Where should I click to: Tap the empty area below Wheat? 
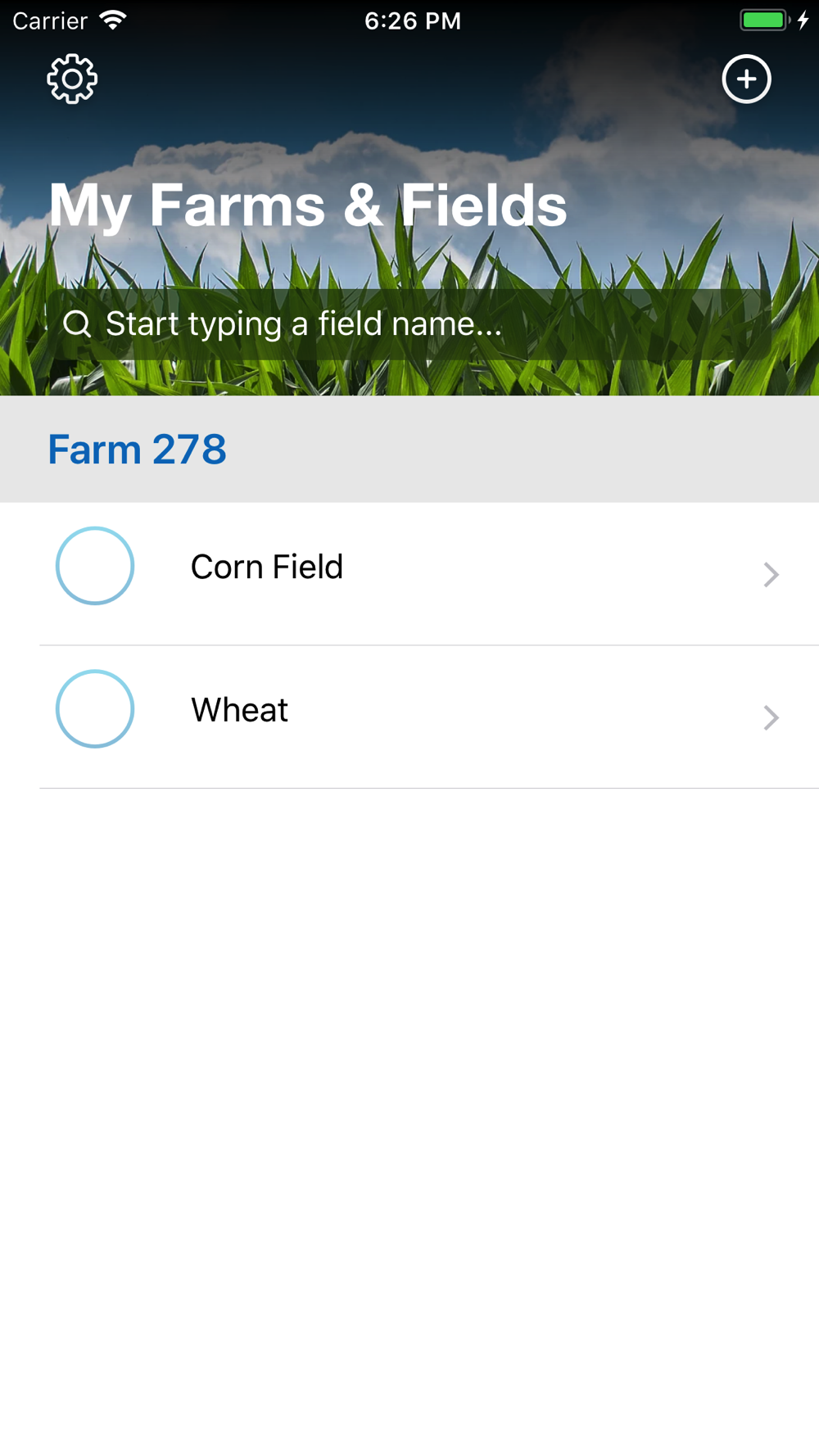(409, 1122)
